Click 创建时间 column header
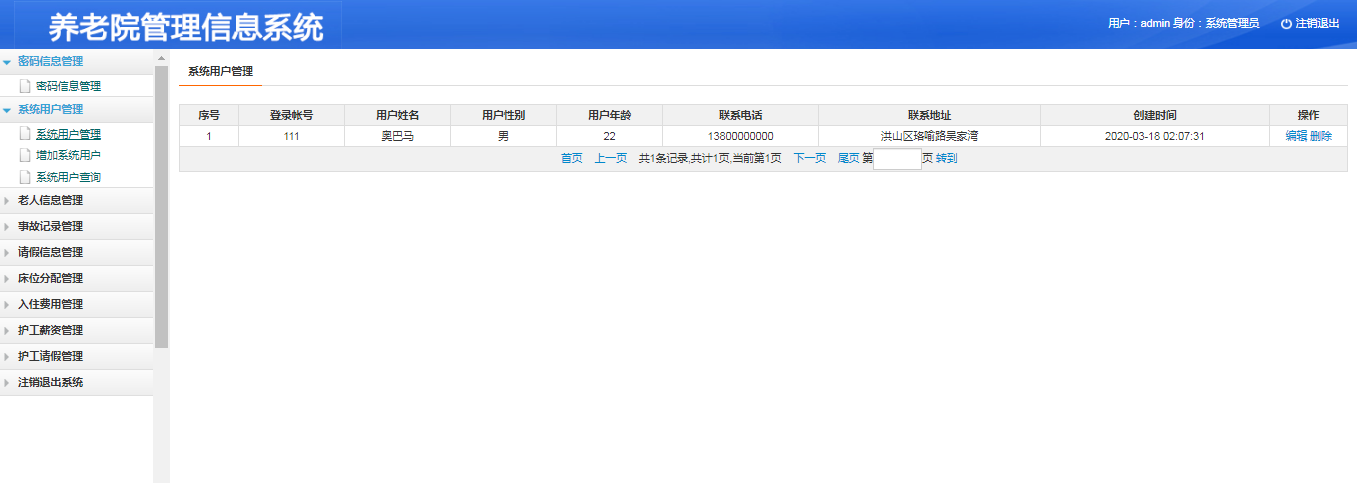 pos(1155,115)
